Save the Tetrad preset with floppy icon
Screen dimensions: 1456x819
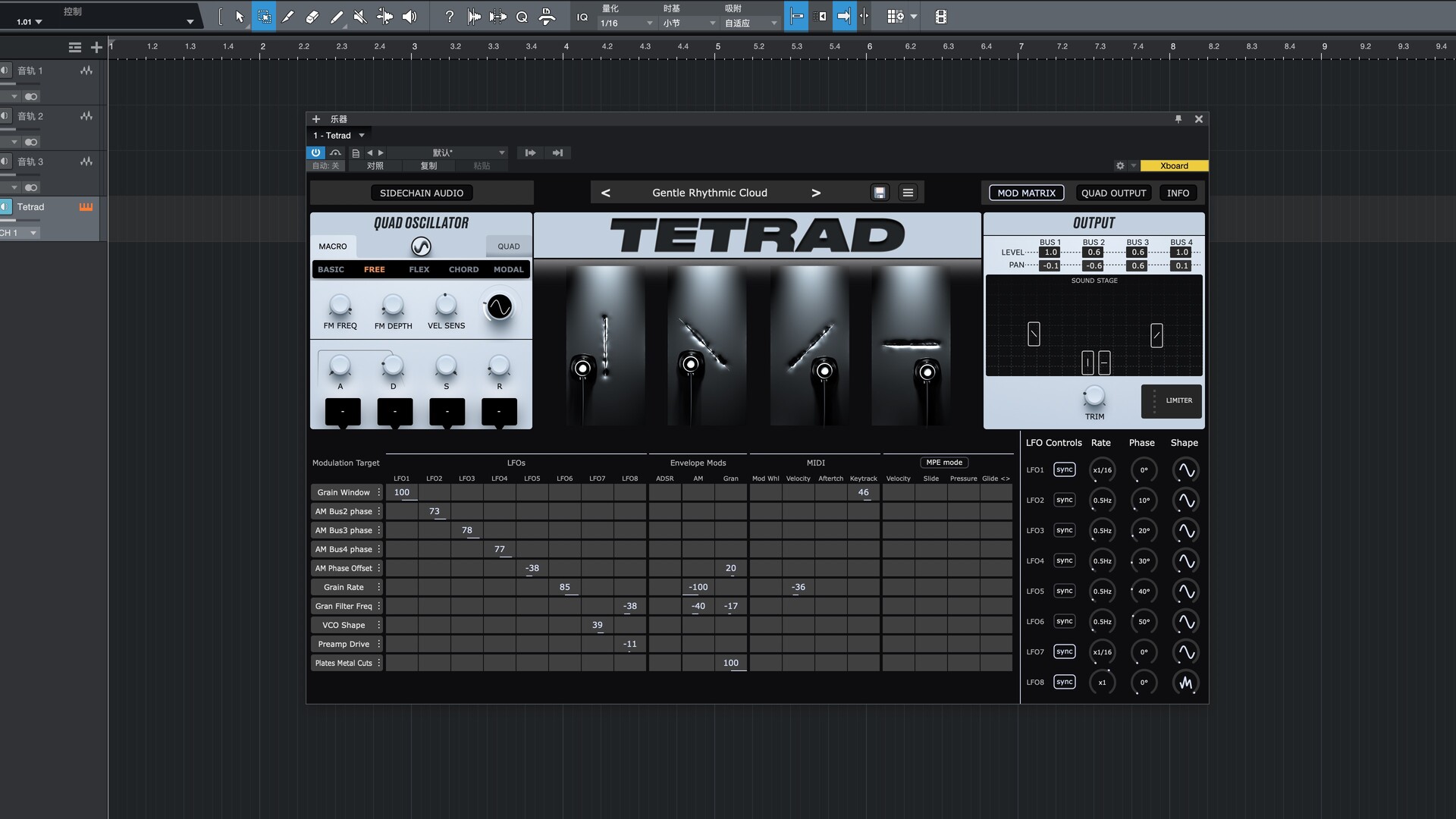click(x=880, y=193)
